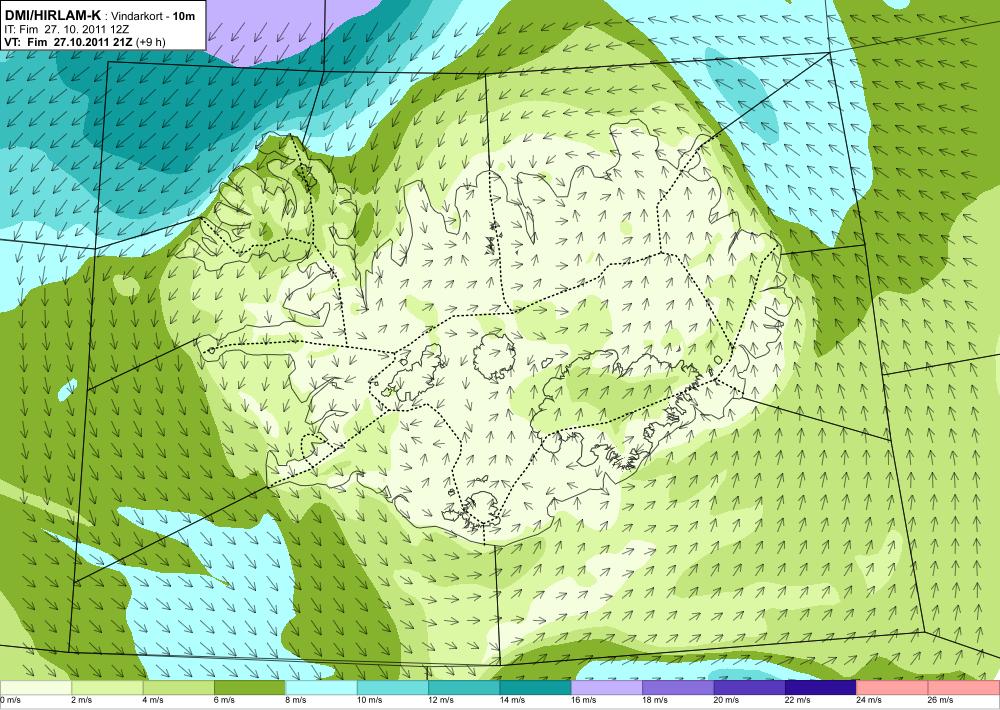Click the 22–24 m/s navy legend swatch

coord(821,688)
